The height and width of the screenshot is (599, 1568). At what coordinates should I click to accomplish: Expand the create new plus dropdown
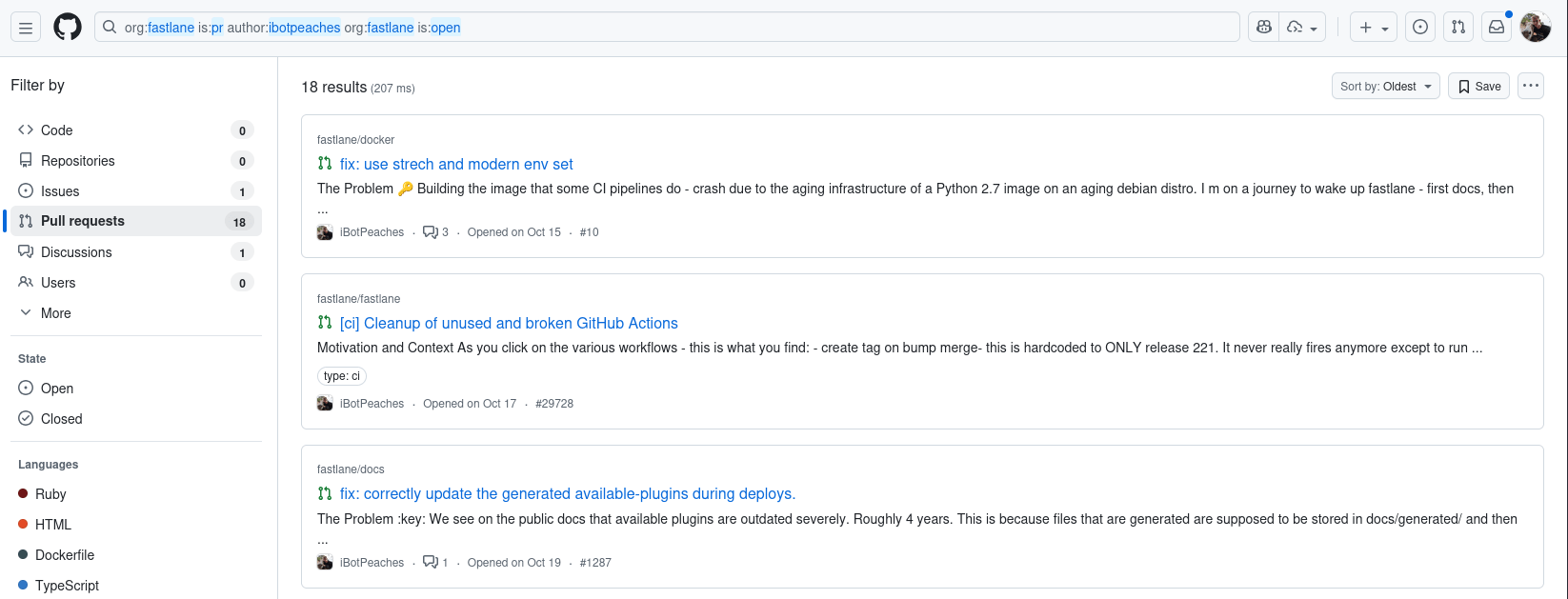[1373, 28]
